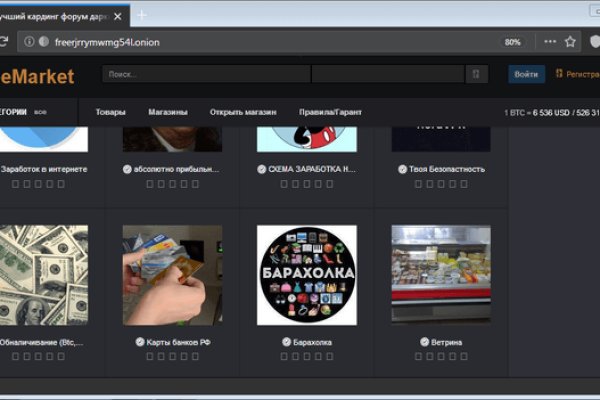Open the page actions three-dot menu

tap(548, 42)
